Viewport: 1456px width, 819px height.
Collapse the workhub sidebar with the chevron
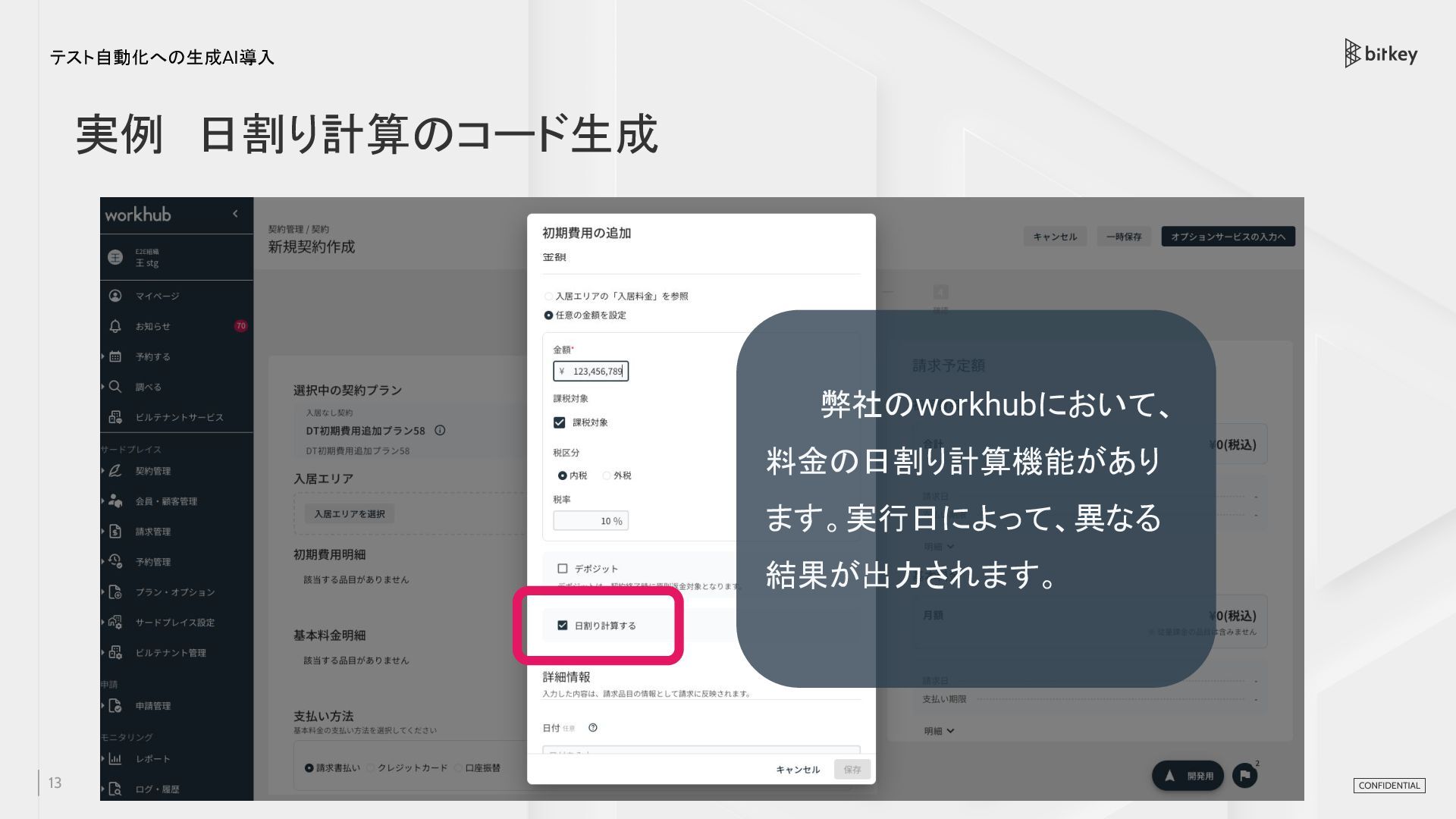[x=235, y=214]
